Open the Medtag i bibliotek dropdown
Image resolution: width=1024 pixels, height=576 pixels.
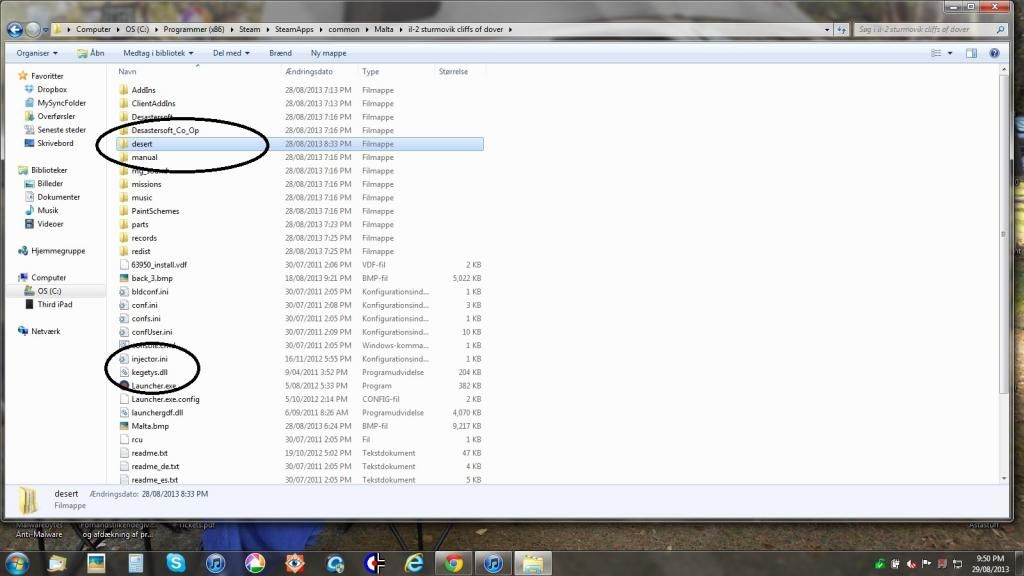pyautogui.click(x=158, y=53)
